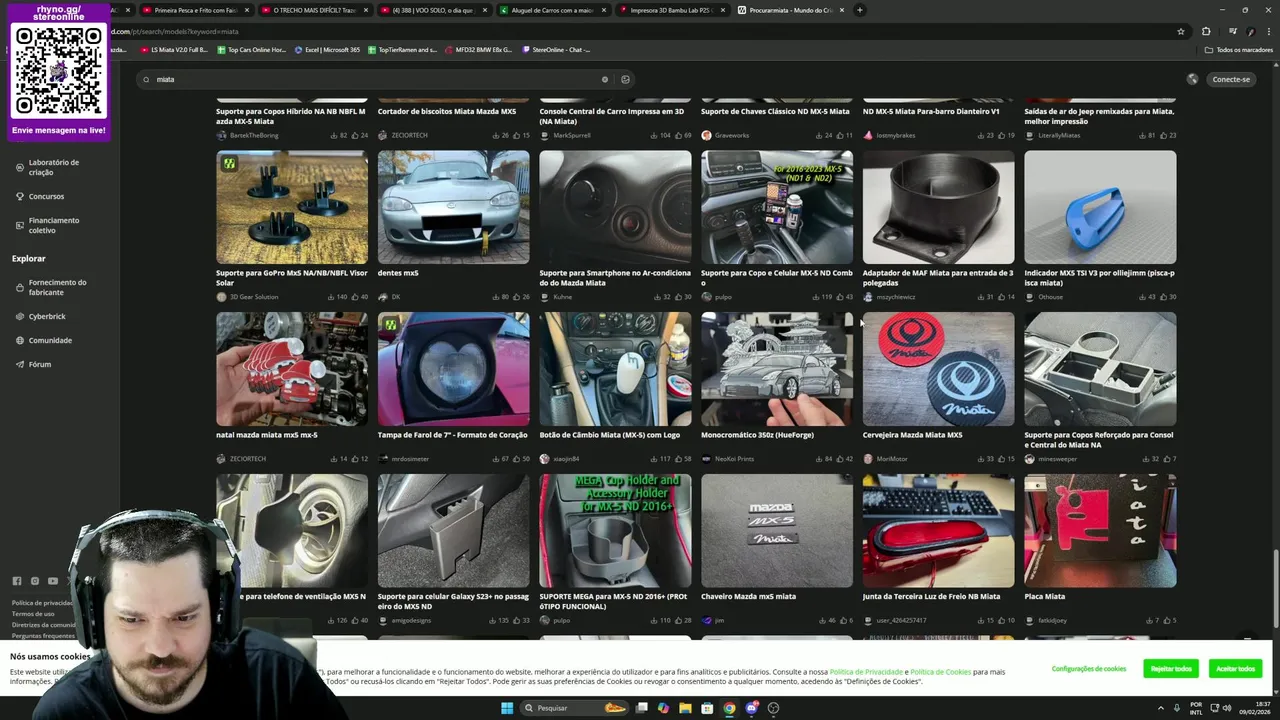Open Discord from the taskbar
Image resolution: width=1280 pixels, height=720 pixels.
(751, 708)
